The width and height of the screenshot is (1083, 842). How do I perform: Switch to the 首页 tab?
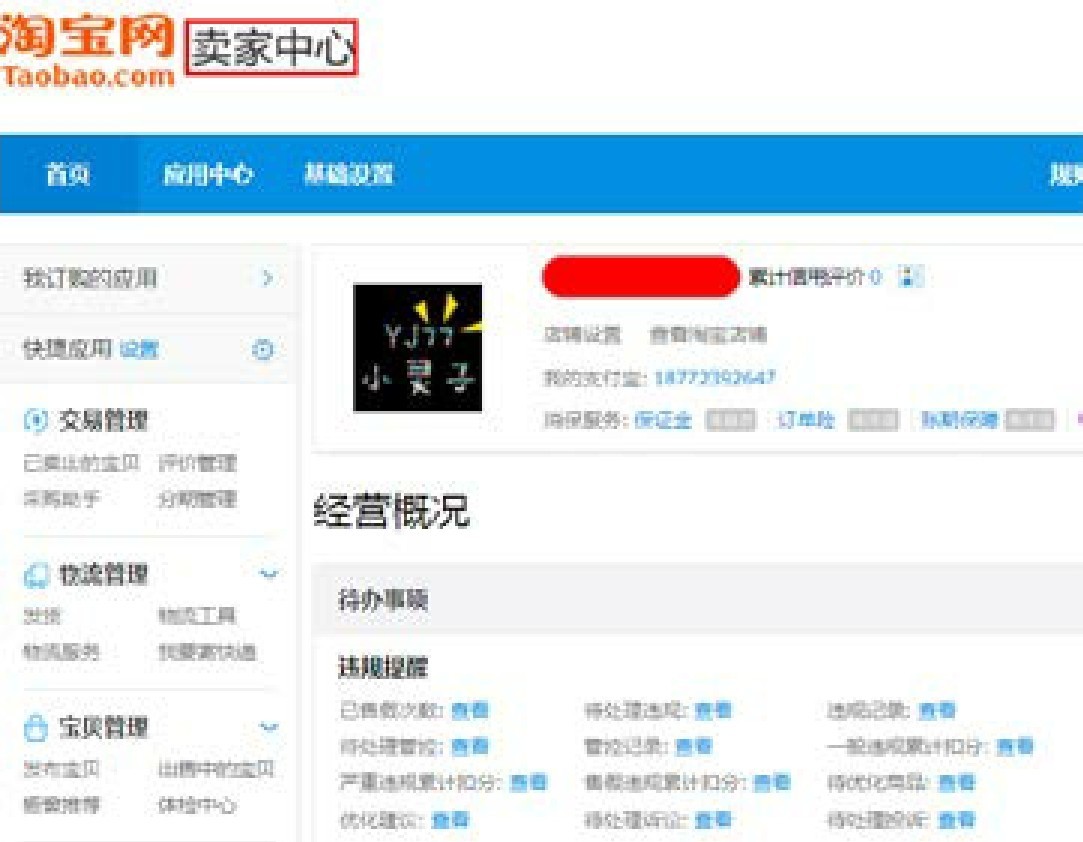tap(68, 175)
